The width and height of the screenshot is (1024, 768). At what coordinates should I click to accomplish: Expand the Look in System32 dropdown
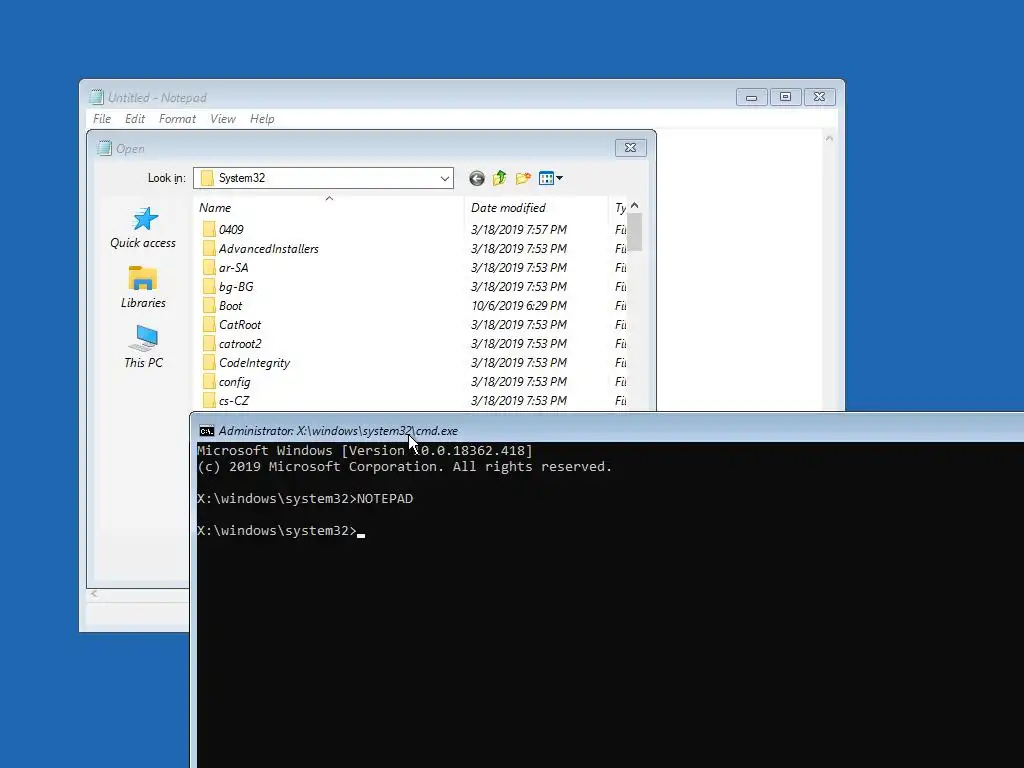point(445,178)
